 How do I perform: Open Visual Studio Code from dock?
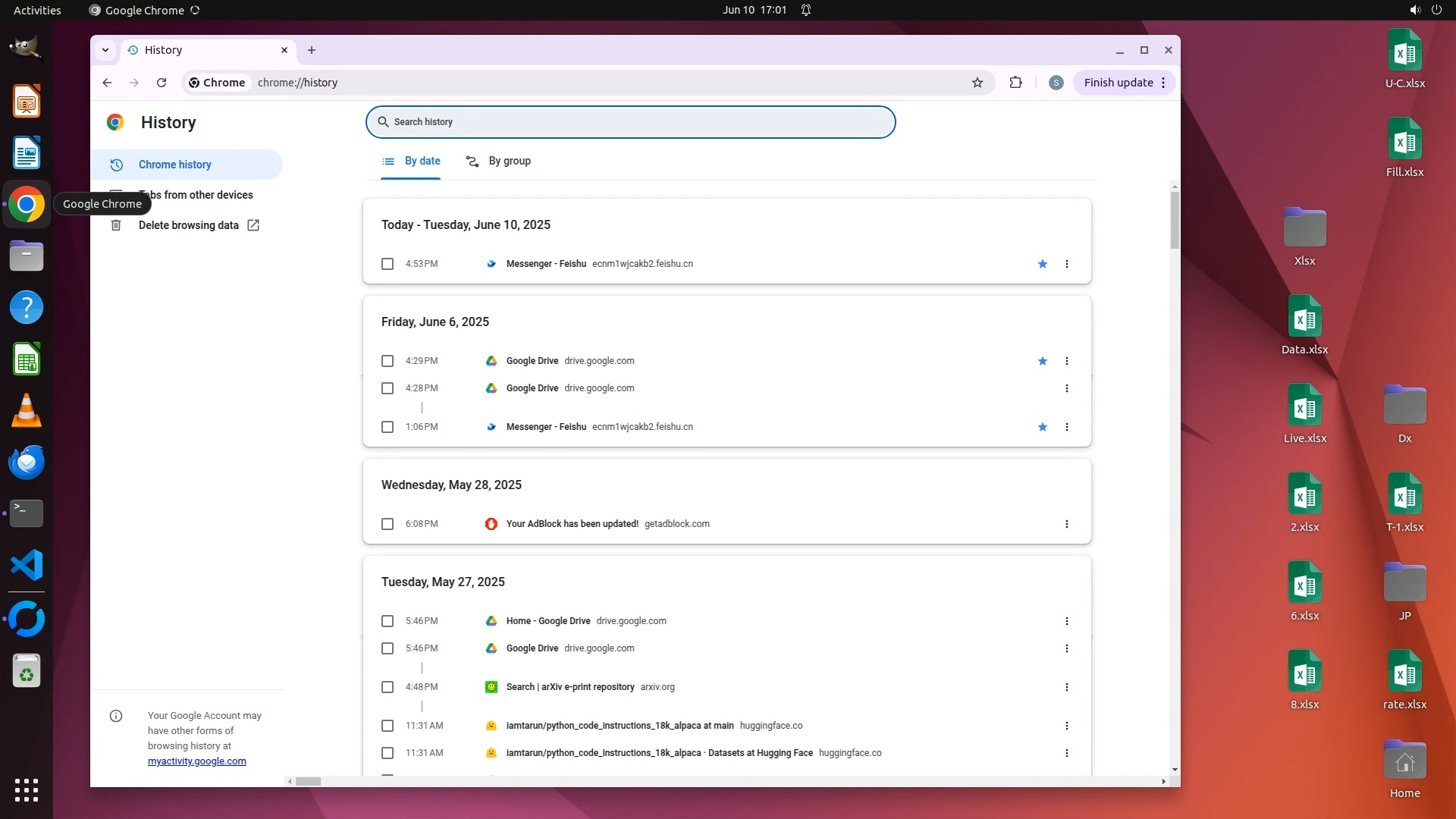click(27, 565)
